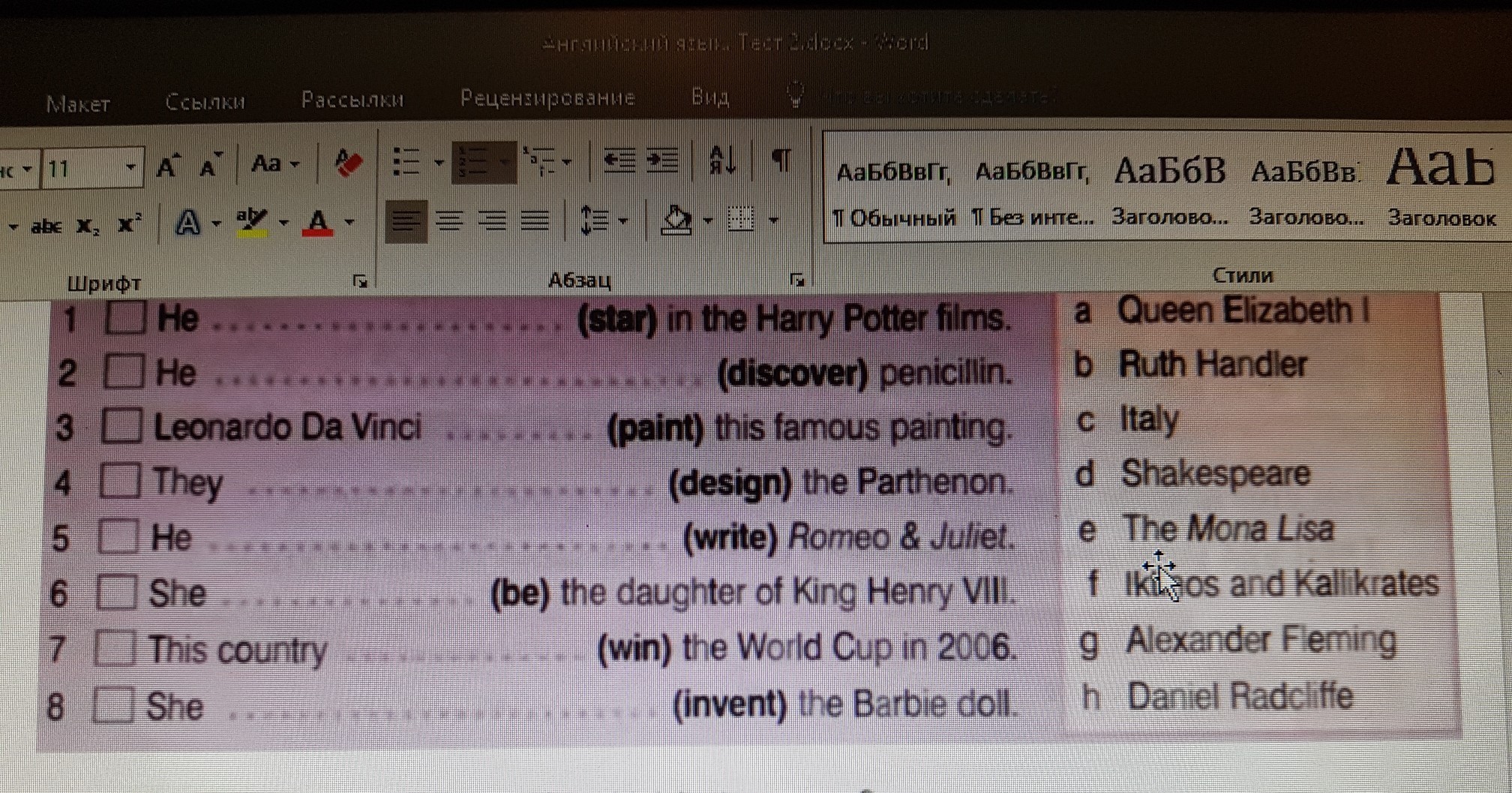Click the Text Effects outlined A icon
Viewport: 1512px width, 793px height.
point(188,223)
